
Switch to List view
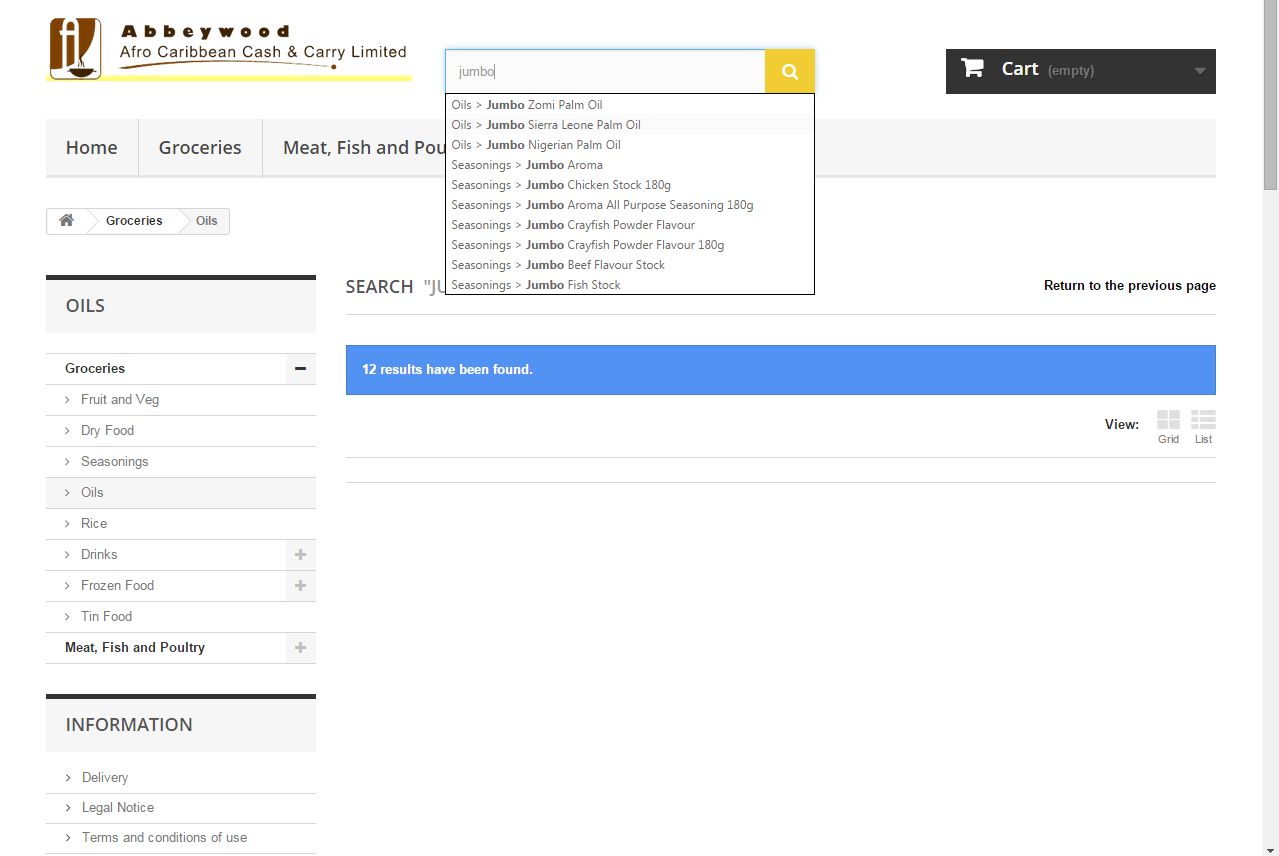[x=1203, y=427]
